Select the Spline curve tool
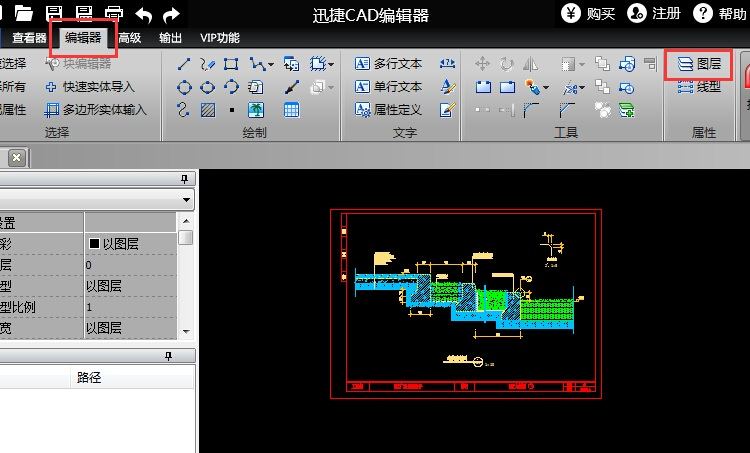This screenshot has height=453, width=750. tap(183, 110)
